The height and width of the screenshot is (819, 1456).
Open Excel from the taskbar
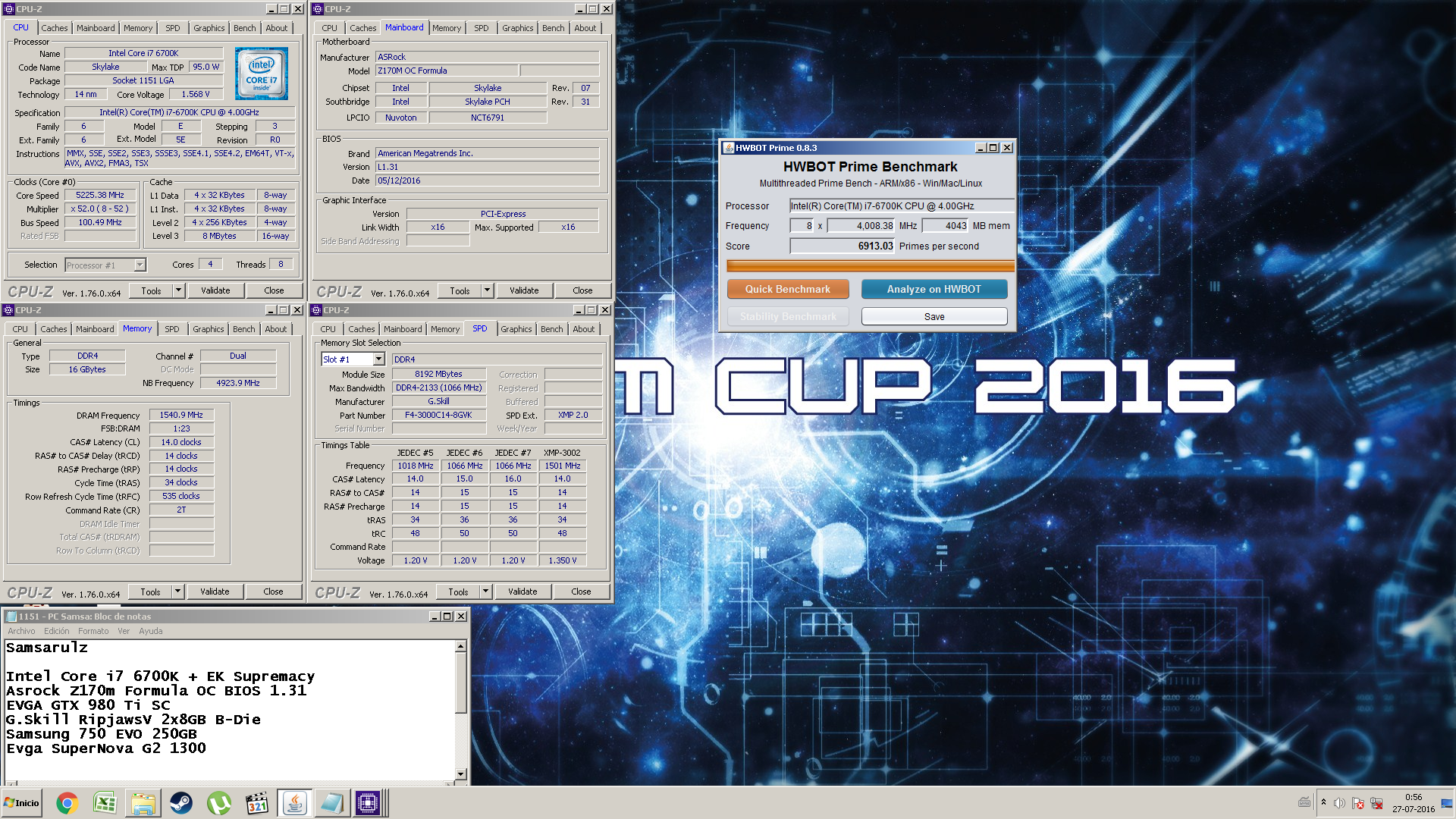point(105,803)
